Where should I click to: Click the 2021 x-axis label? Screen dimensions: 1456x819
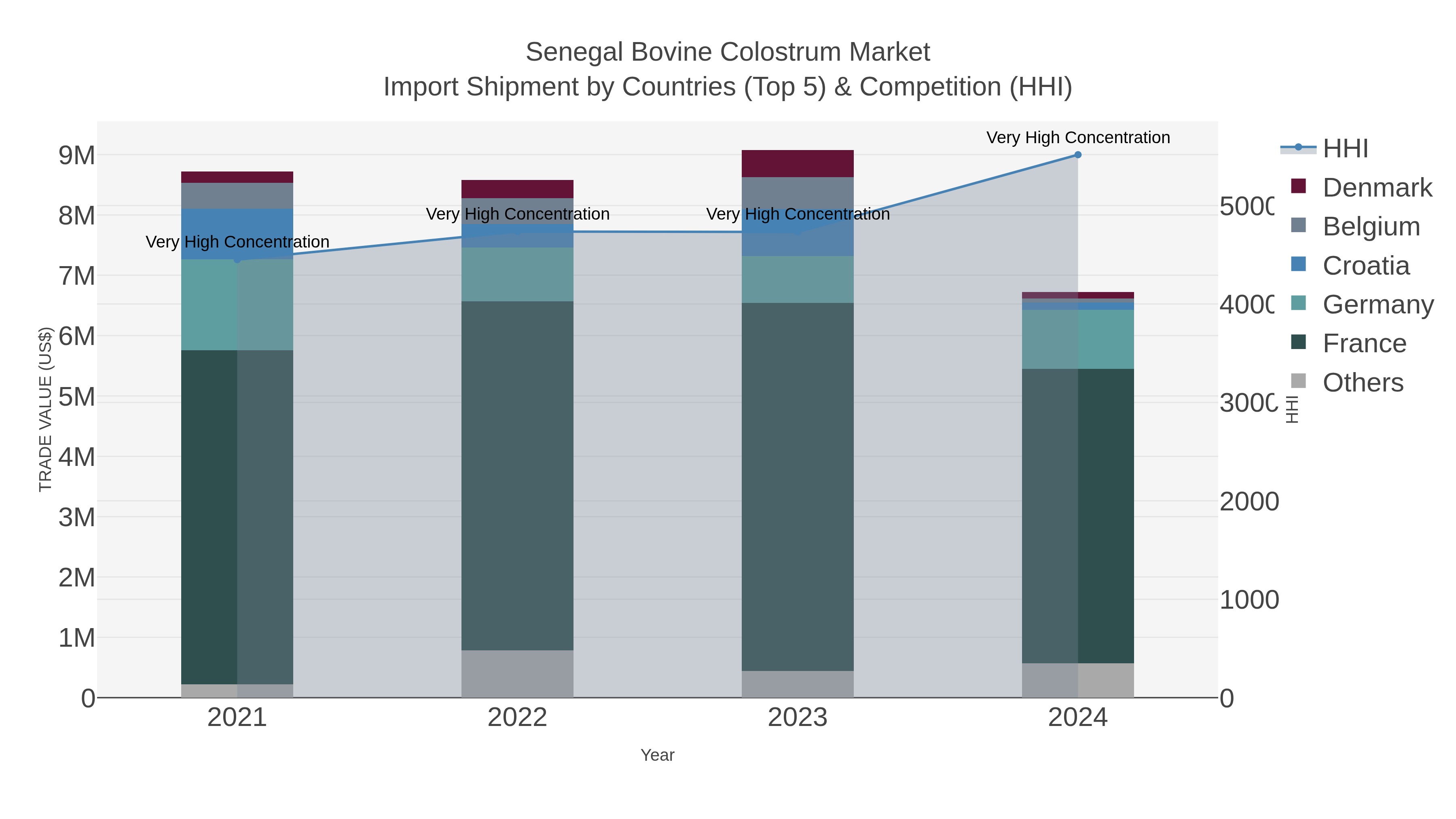pyautogui.click(x=237, y=718)
